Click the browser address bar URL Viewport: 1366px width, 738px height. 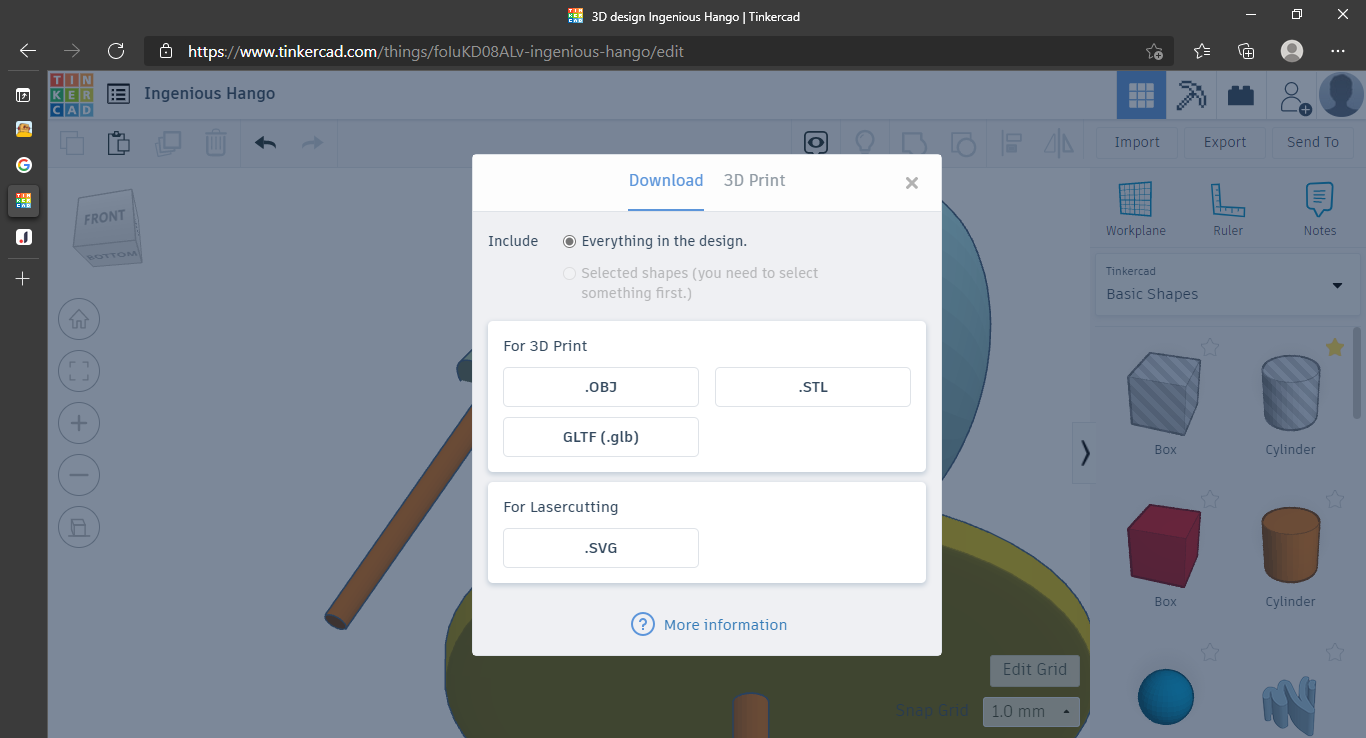[x=436, y=51]
